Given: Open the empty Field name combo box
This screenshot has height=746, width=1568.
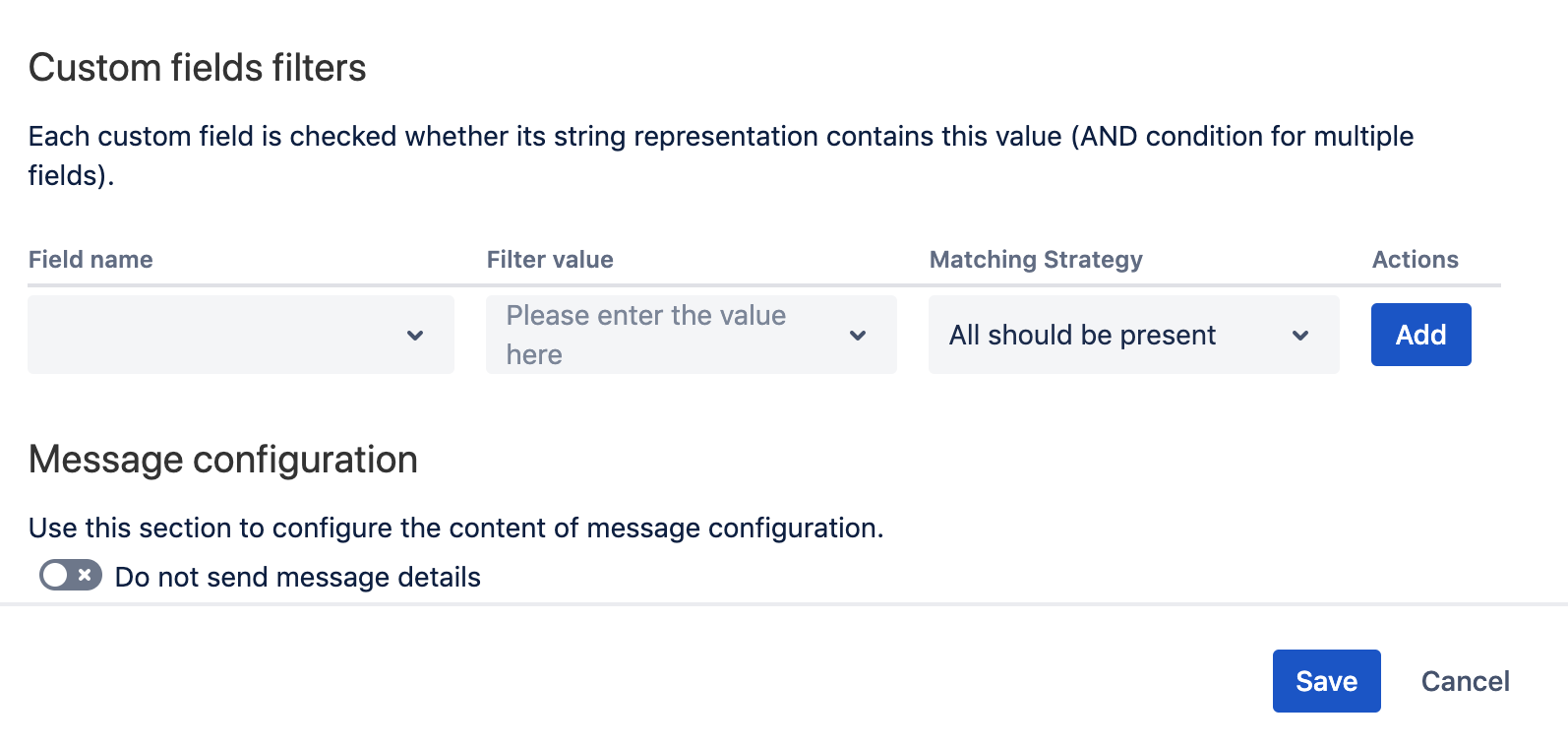Looking at the screenshot, I should 216,335.
